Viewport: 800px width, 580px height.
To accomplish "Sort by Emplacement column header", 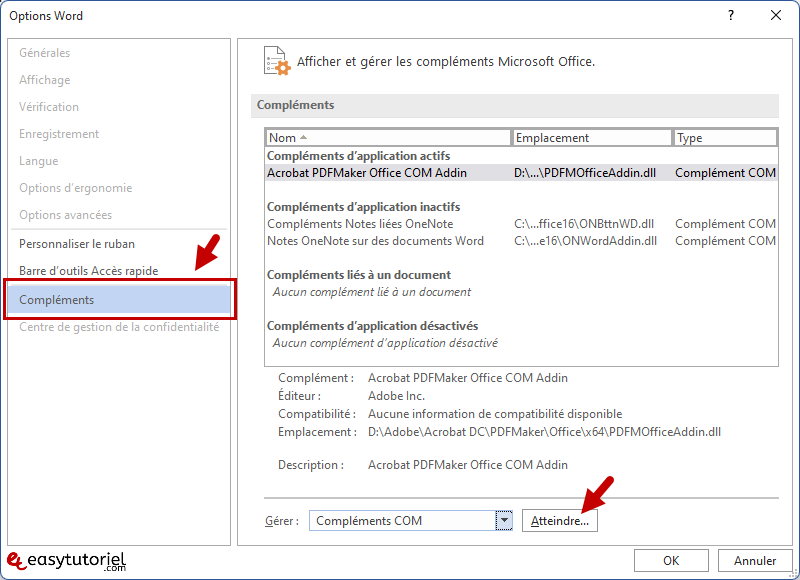I will 592,138.
